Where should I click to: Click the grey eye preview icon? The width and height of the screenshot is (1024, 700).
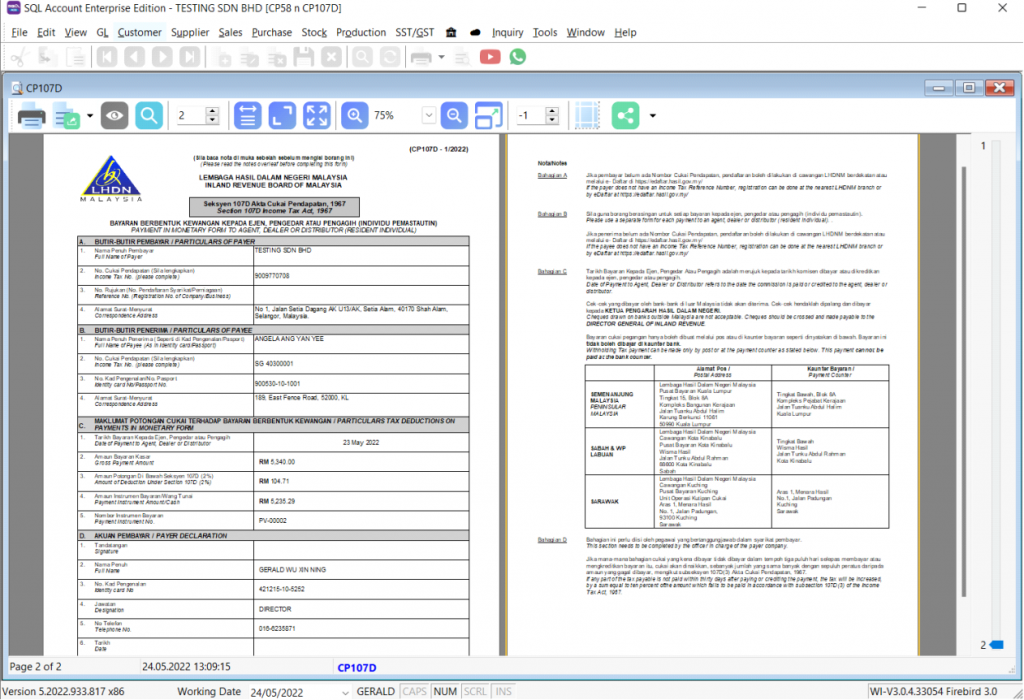pos(114,116)
